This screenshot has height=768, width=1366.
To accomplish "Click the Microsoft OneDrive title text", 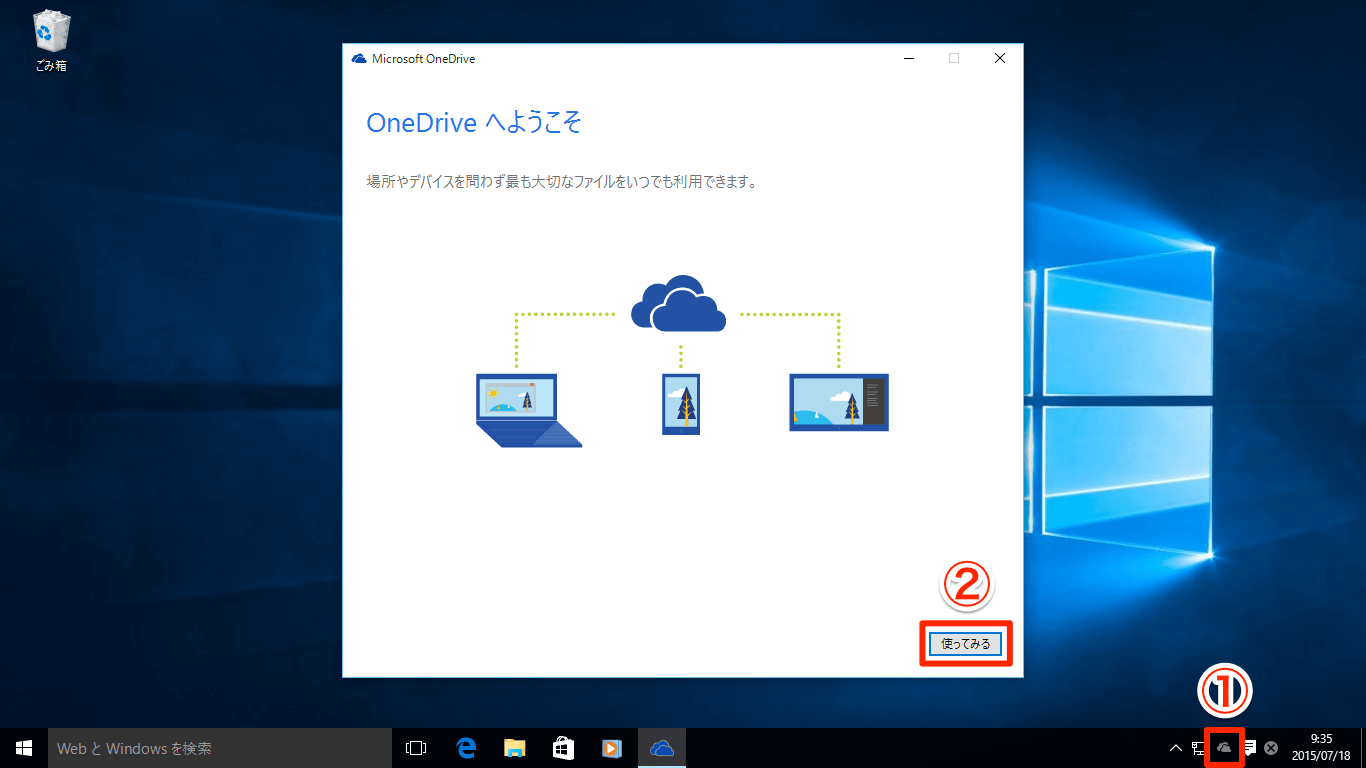I will click(x=423, y=58).
